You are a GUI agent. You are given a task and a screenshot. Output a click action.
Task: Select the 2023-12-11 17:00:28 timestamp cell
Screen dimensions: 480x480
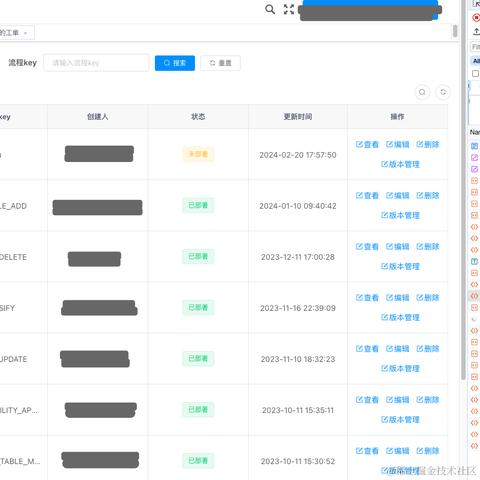tap(298, 257)
